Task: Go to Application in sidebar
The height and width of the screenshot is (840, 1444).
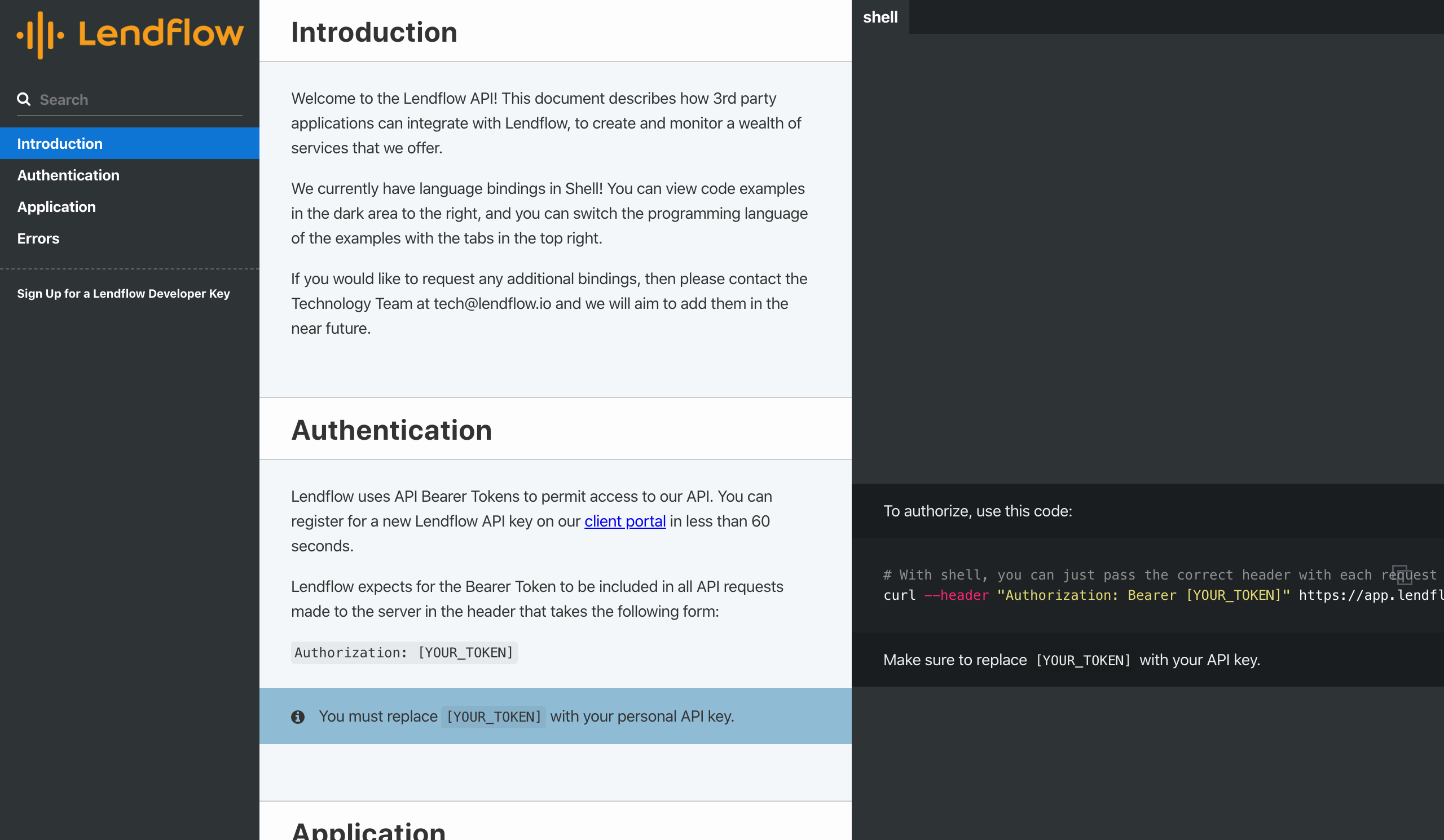Action: (x=130, y=207)
